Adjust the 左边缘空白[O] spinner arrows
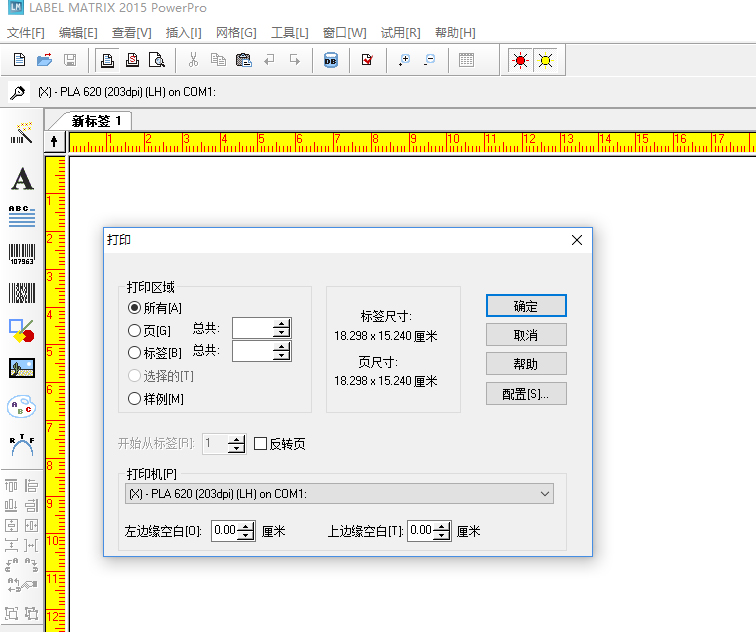 pos(246,531)
